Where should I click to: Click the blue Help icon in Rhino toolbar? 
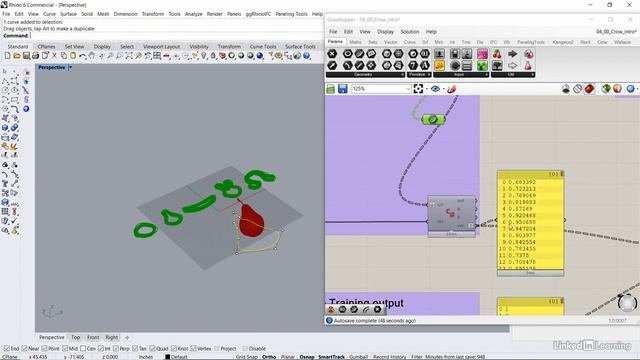pos(307,56)
